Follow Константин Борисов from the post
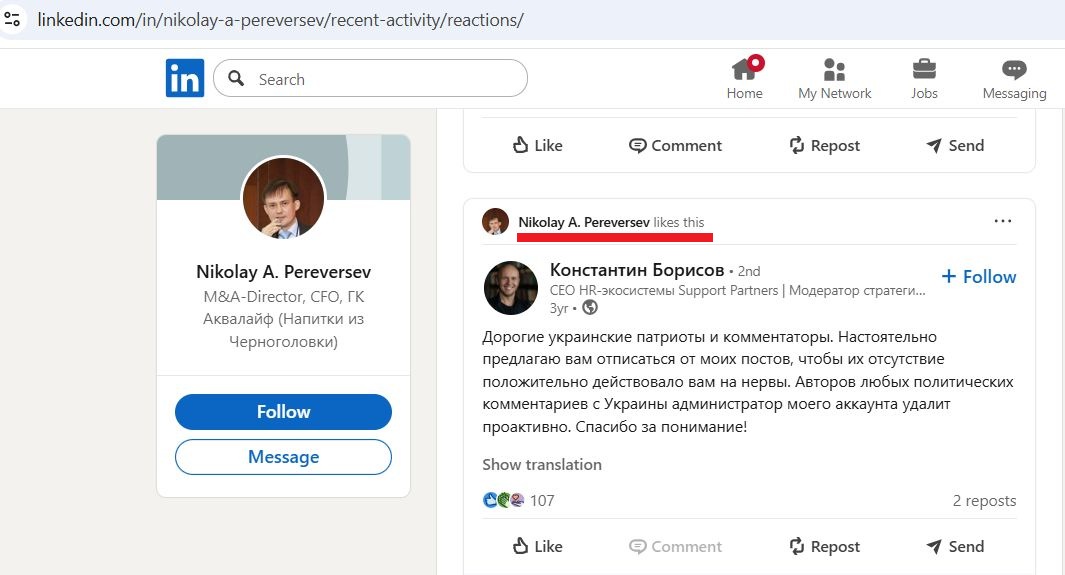The height and width of the screenshot is (575, 1065). 979,276
